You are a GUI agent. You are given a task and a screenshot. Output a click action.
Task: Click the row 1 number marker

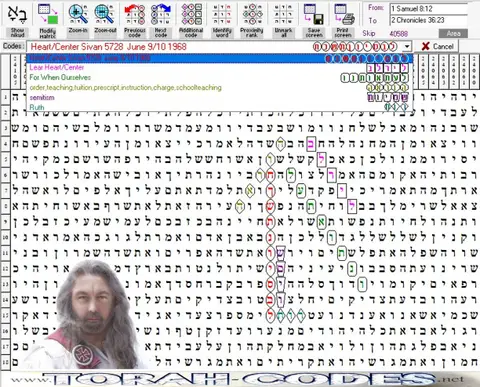(5, 97)
